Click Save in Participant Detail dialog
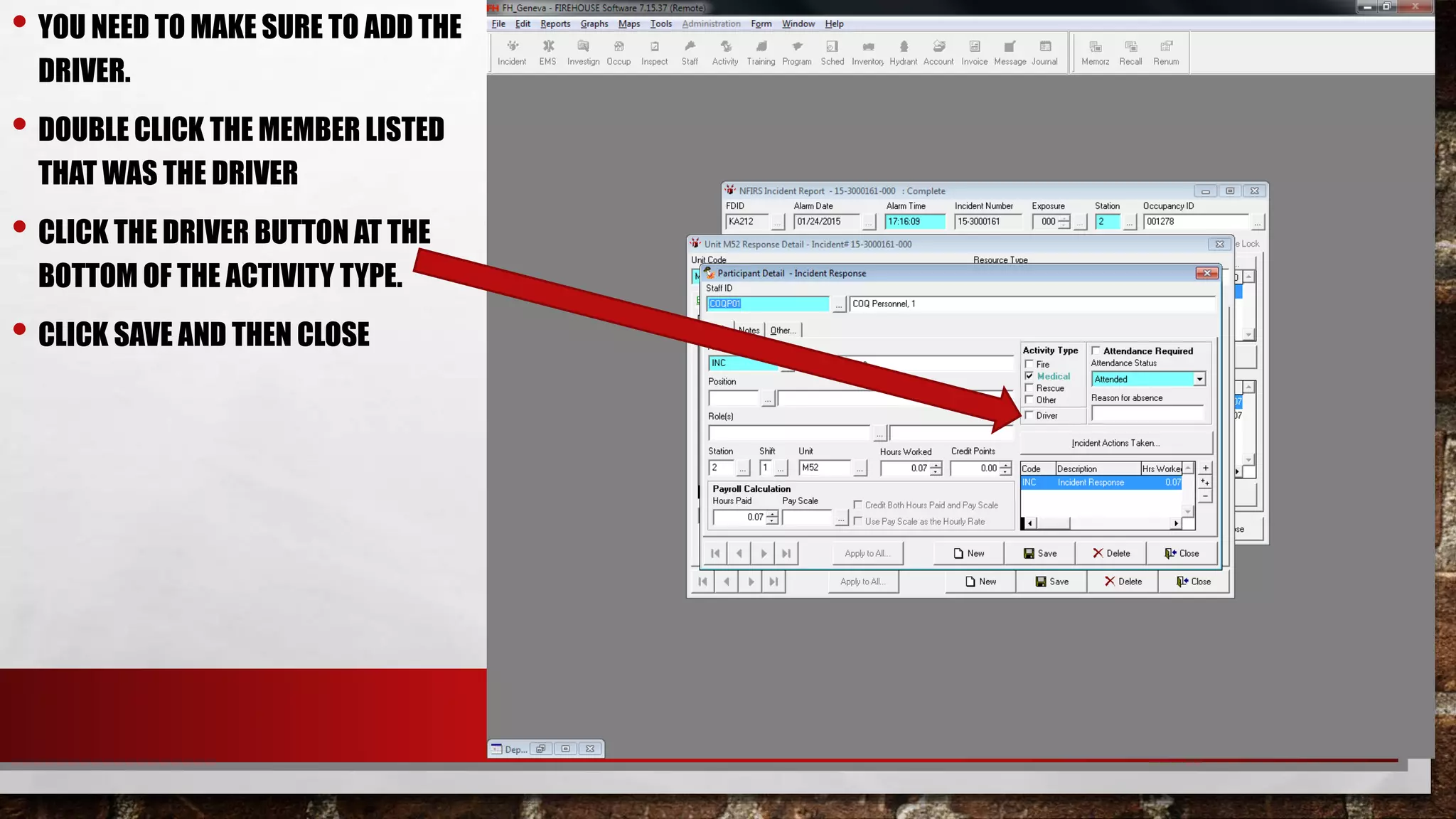Image resolution: width=1456 pixels, height=819 pixels. [x=1039, y=553]
